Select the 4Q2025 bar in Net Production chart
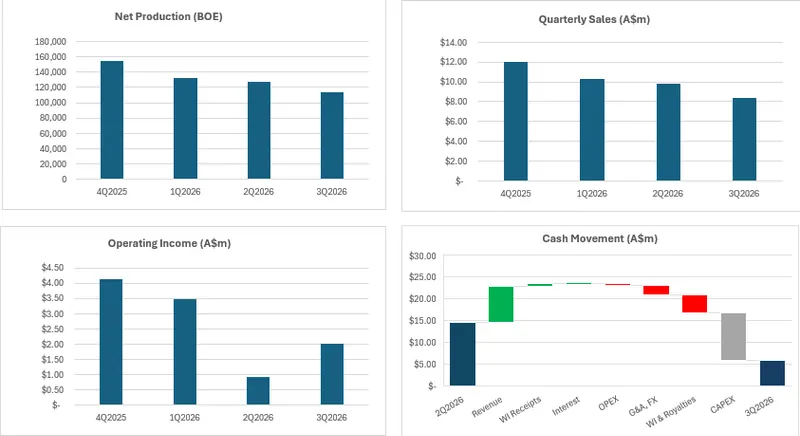The width and height of the screenshot is (800, 436). 112,120
